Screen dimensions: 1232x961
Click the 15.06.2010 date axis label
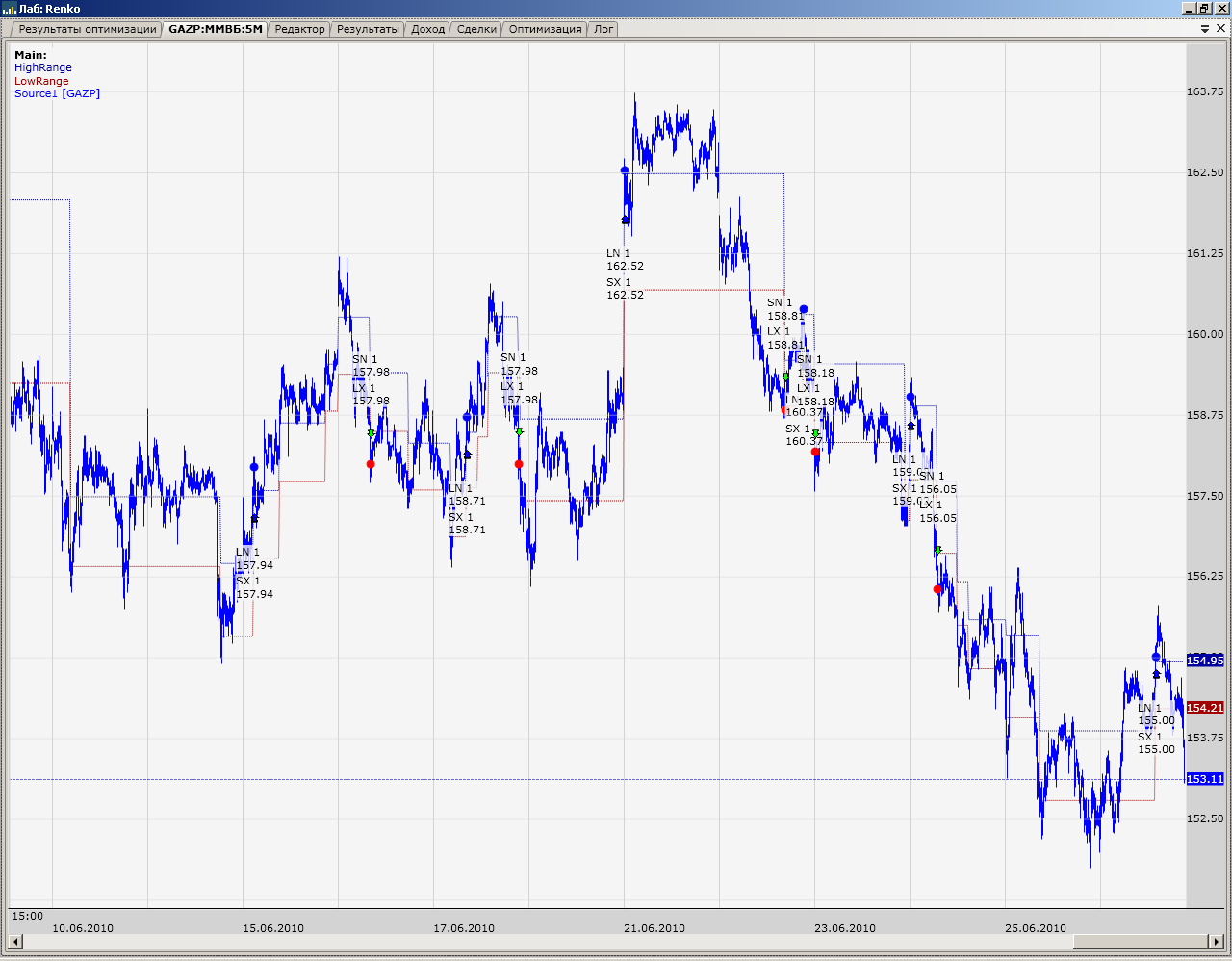pos(273,928)
